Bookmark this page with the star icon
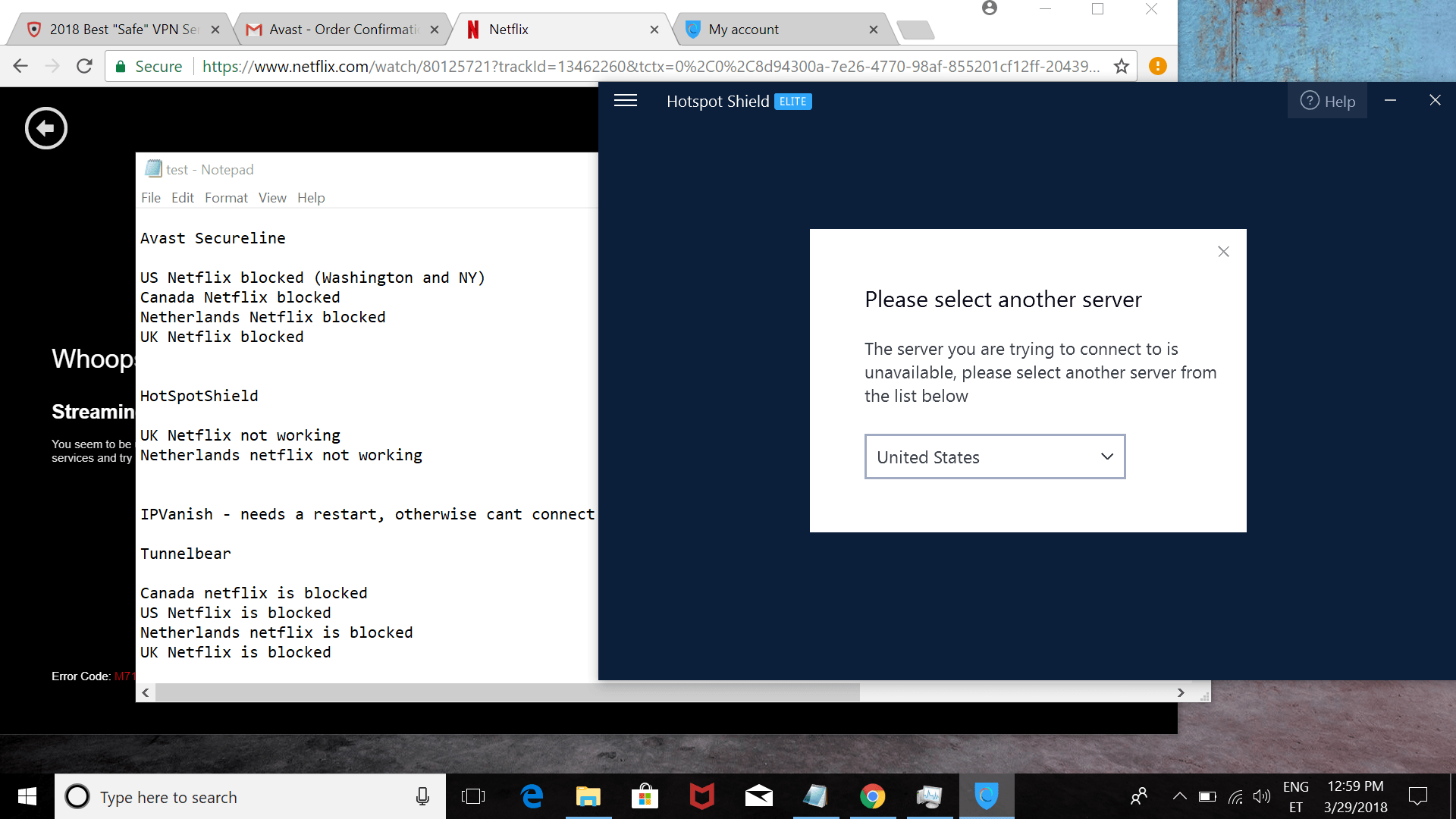This screenshot has height=819, width=1456. point(1122,66)
